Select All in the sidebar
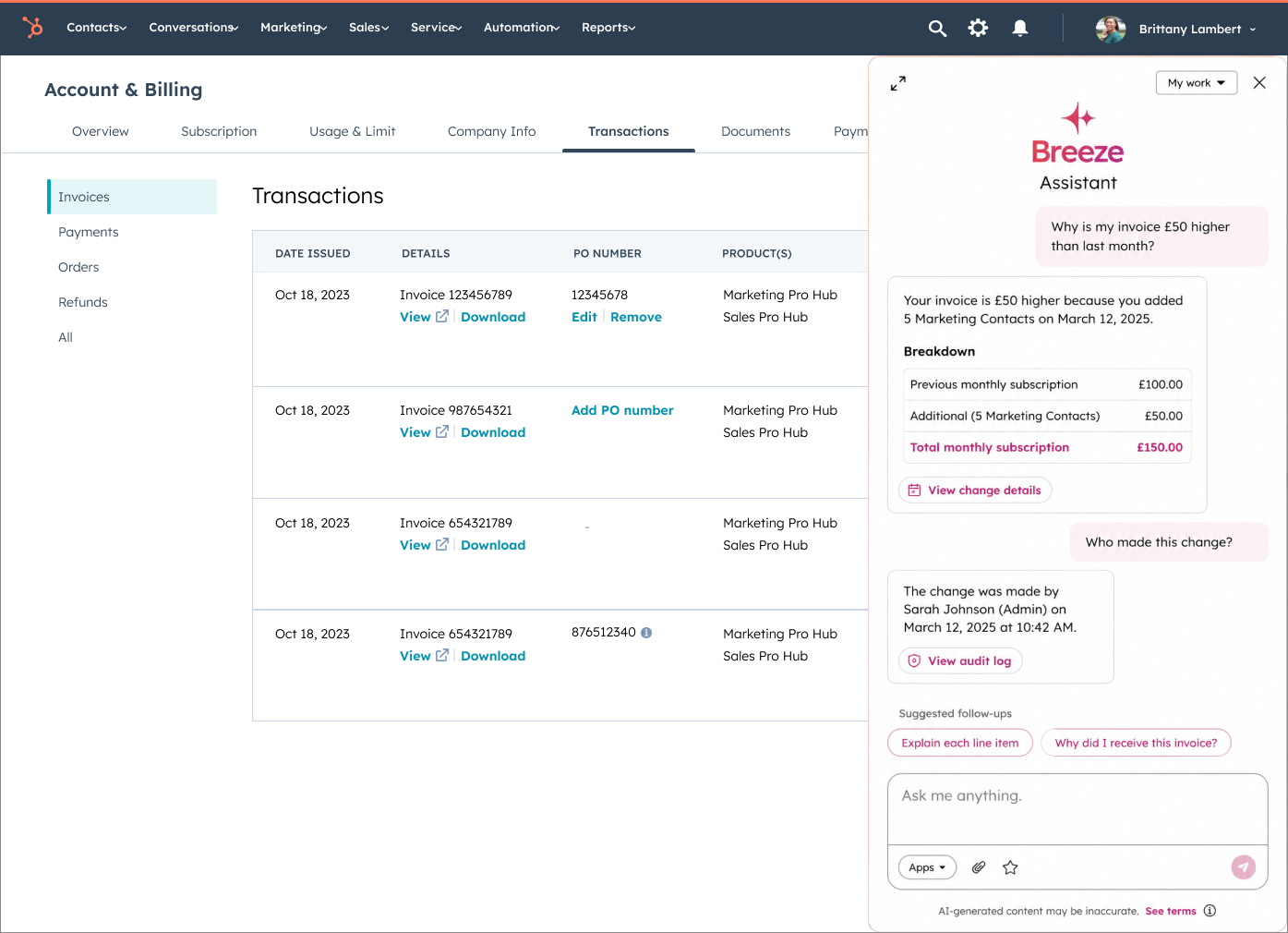This screenshot has width=1288, height=933. (x=66, y=337)
